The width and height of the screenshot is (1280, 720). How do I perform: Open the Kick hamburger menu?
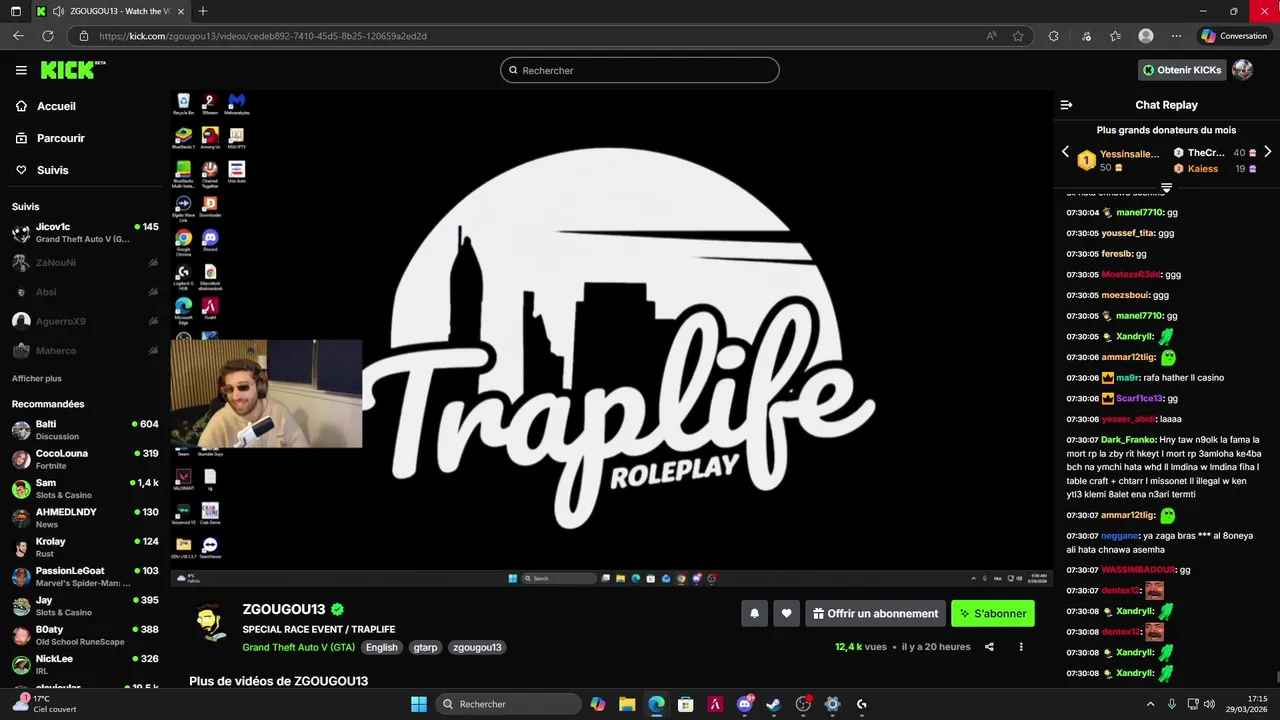21,70
